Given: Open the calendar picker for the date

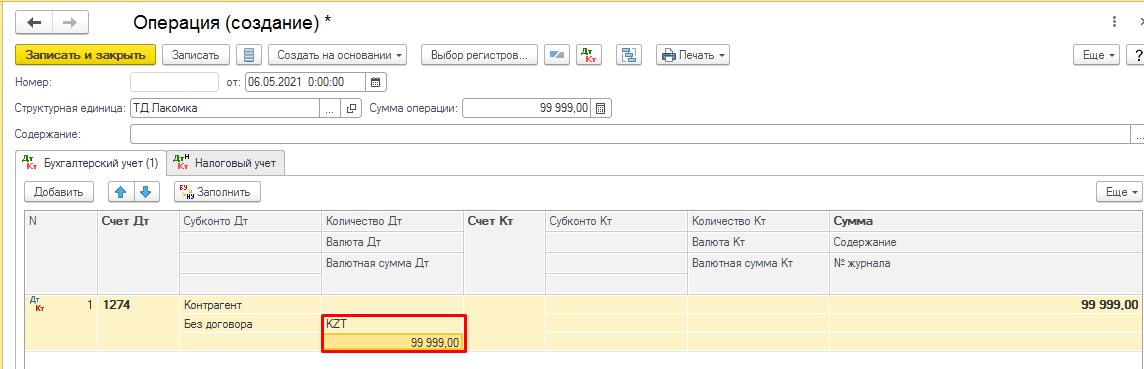Looking at the screenshot, I should [376, 82].
